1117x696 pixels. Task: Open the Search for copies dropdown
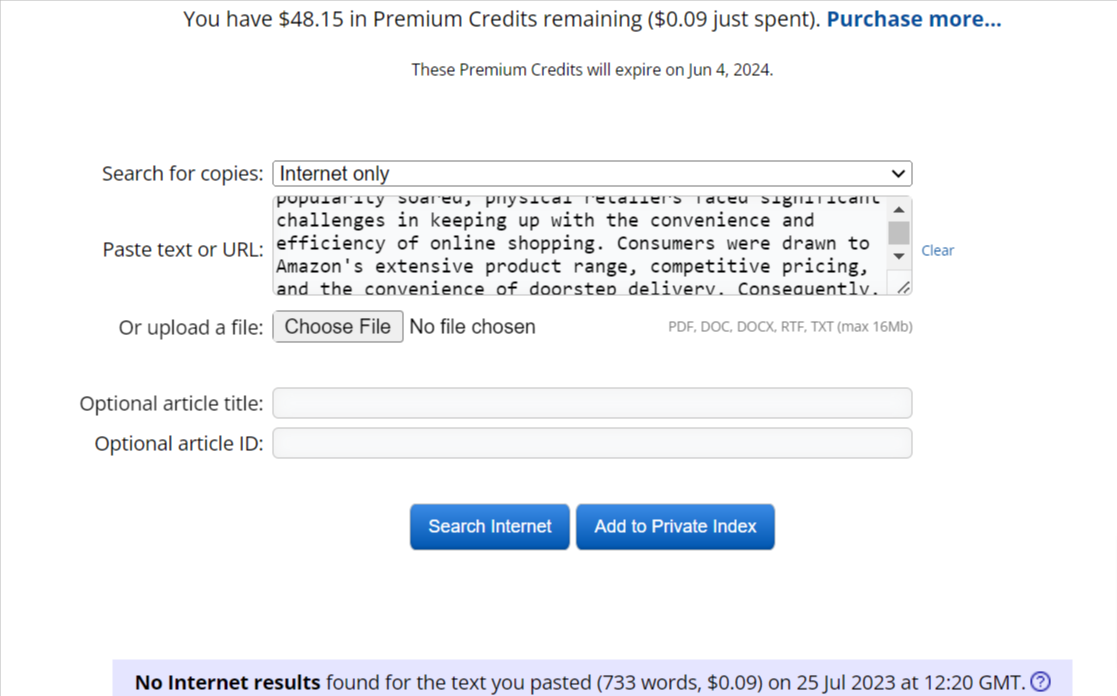[592, 173]
